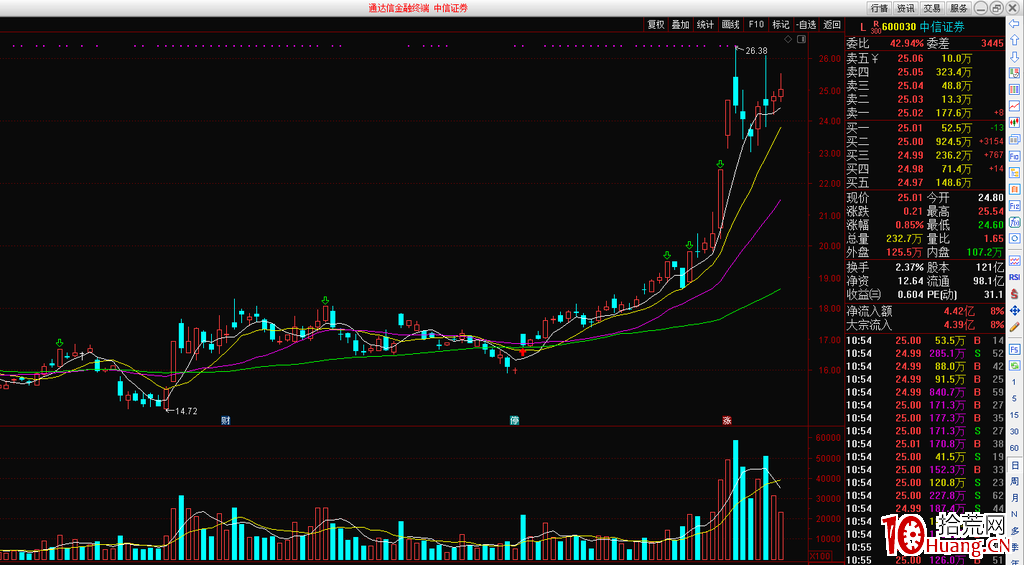Switch to daily 日 period

[x=1014, y=464]
